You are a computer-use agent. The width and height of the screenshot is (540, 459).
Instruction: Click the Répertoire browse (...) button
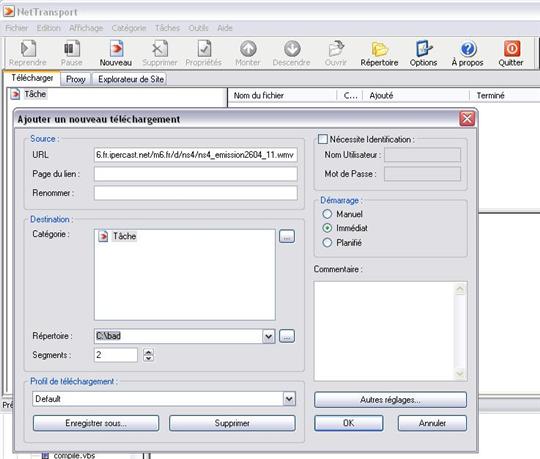287,336
